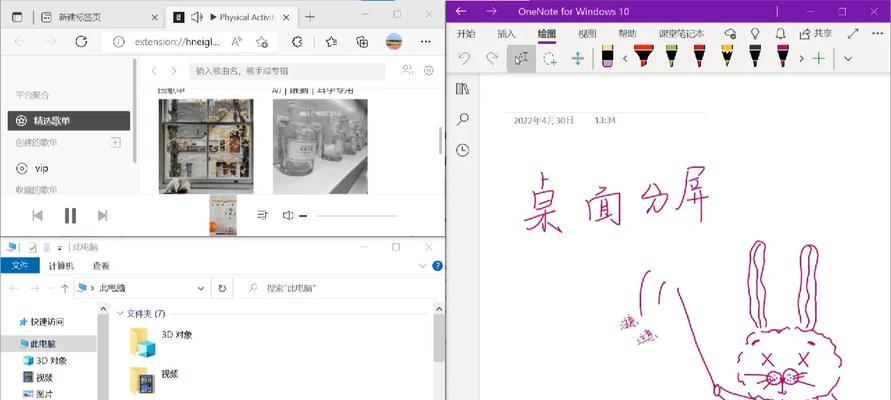The height and width of the screenshot is (400, 891).
Task: Select the magenta pen in OneNote
Action: (783, 56)
